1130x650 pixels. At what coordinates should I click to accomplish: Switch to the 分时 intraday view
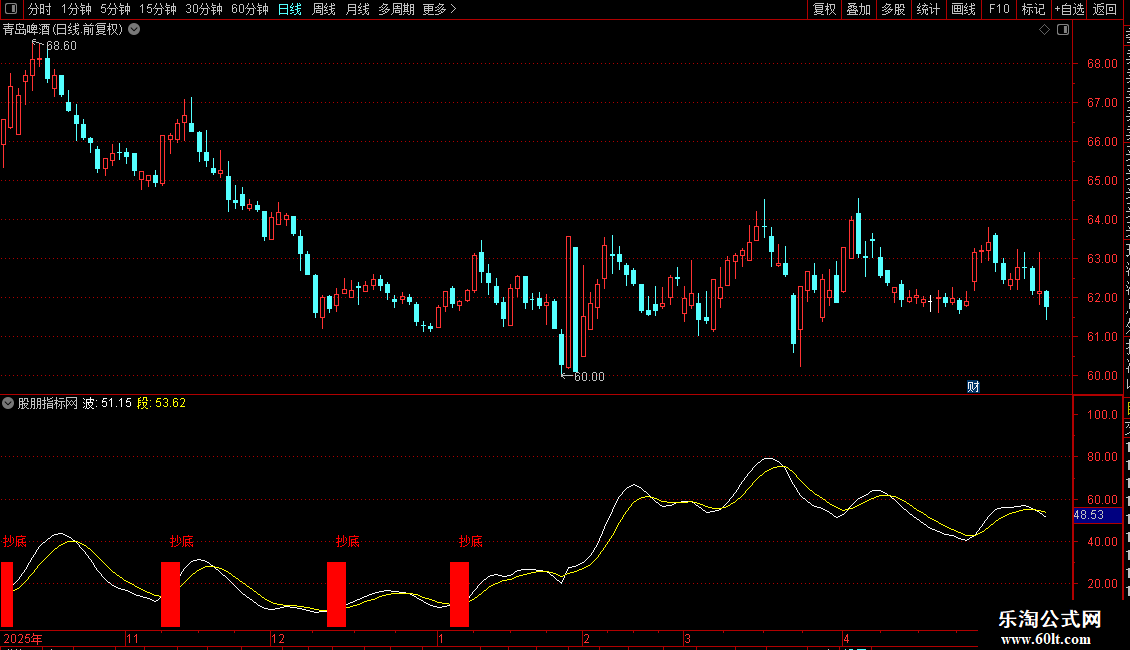(40, 9)
